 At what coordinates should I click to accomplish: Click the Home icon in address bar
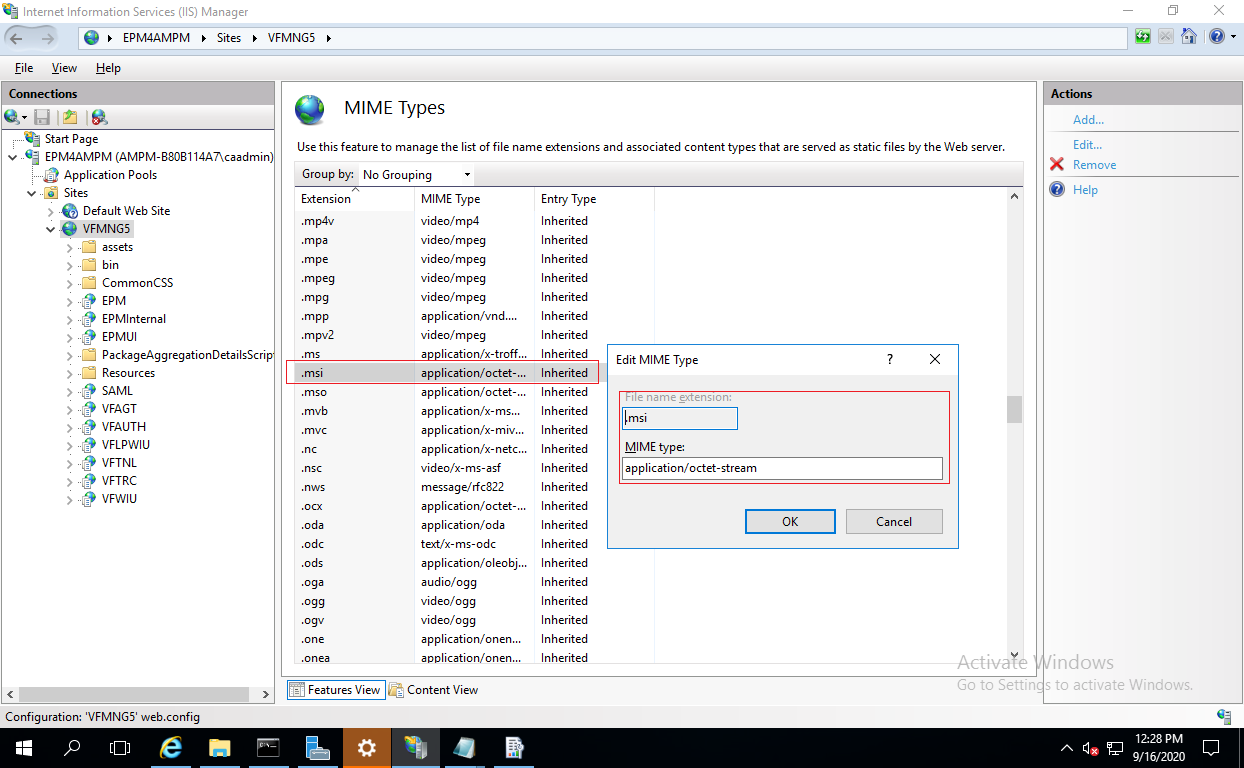point(1189,37)
